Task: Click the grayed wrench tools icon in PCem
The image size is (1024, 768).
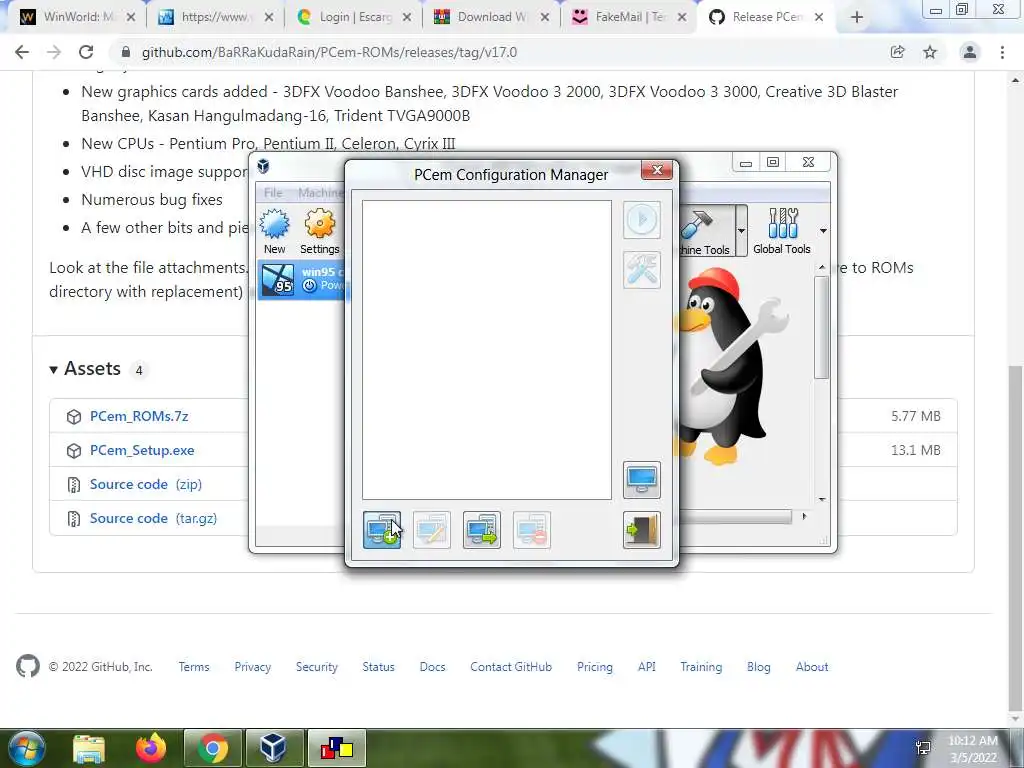Action: tap(642, 270)
